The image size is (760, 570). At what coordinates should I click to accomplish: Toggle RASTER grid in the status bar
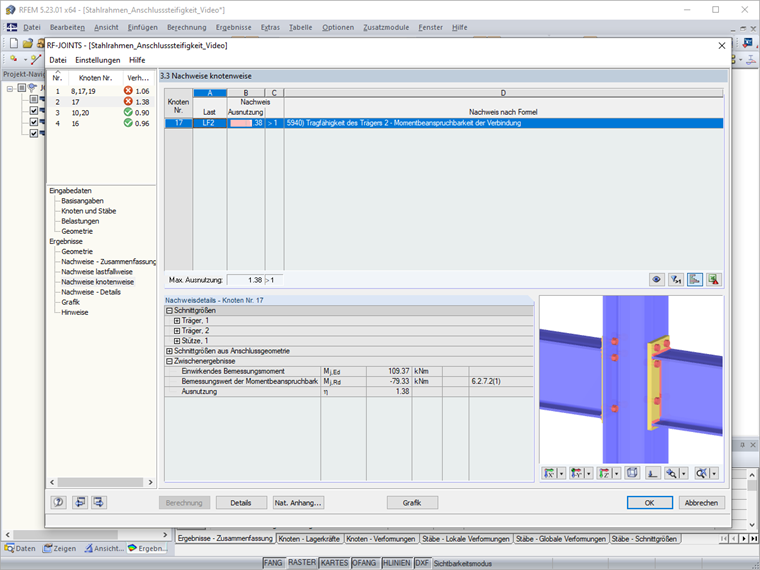point(302,563)
